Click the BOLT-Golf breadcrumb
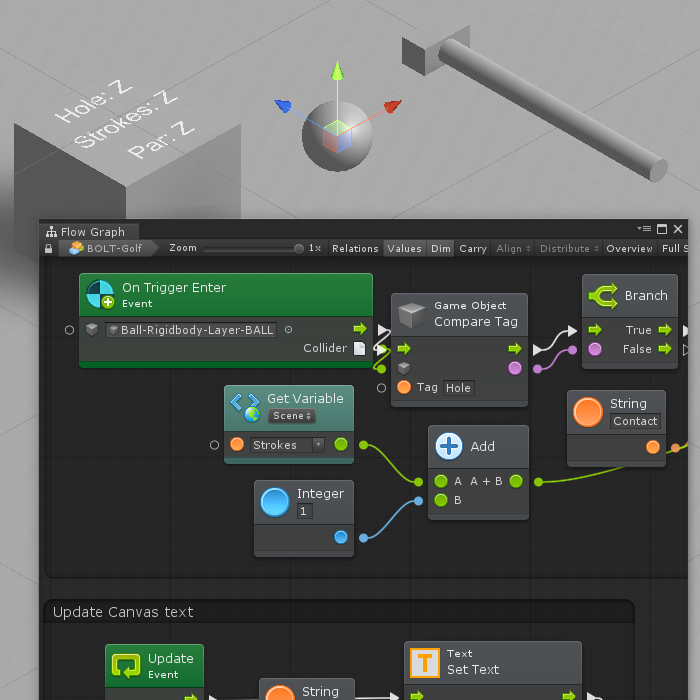This screenshot has height=700, width=700. click(x=108, y=248)
